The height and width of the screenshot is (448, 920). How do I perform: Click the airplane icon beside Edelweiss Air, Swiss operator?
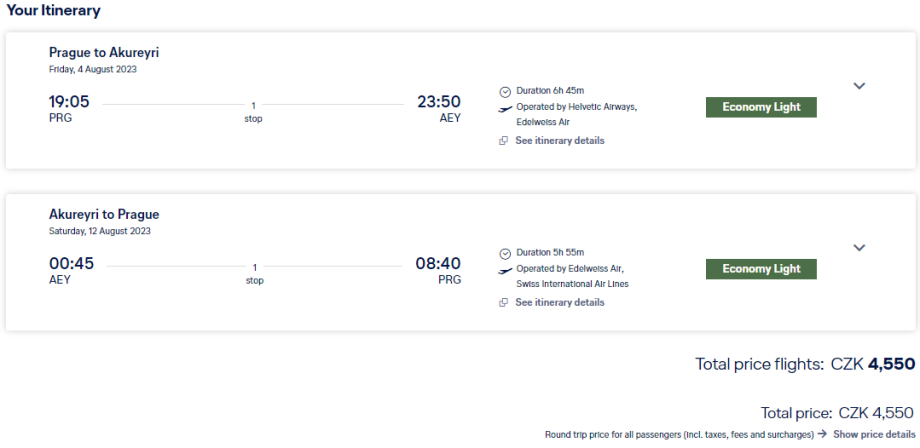(505, 269)
